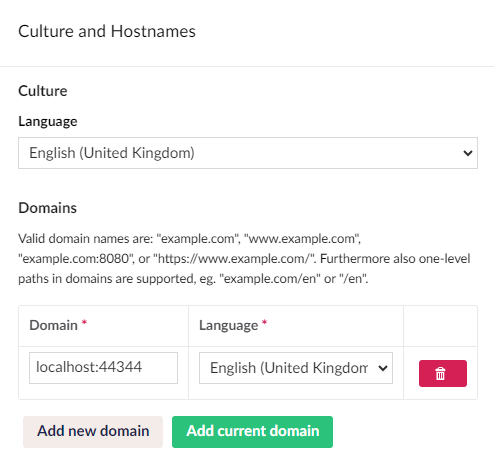Click the red asterisk beside Domain header

(84, 322)
